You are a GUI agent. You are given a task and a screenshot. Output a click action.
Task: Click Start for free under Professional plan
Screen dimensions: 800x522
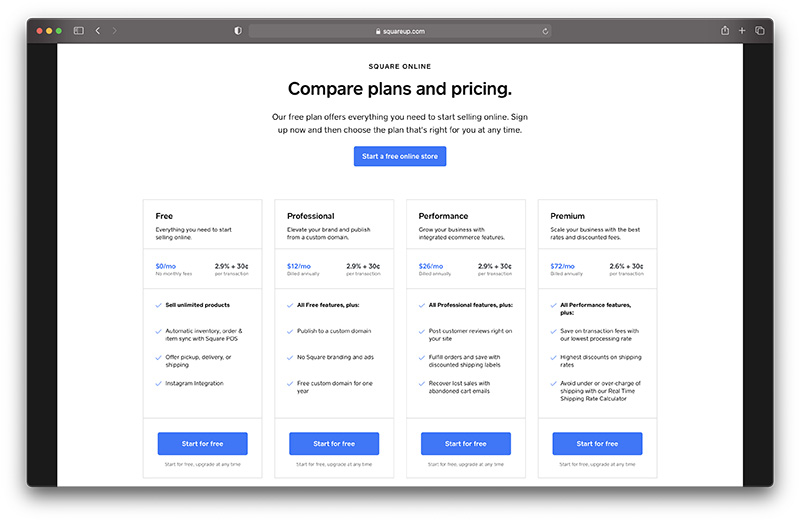pyautogui.click(x=334, y=443)
